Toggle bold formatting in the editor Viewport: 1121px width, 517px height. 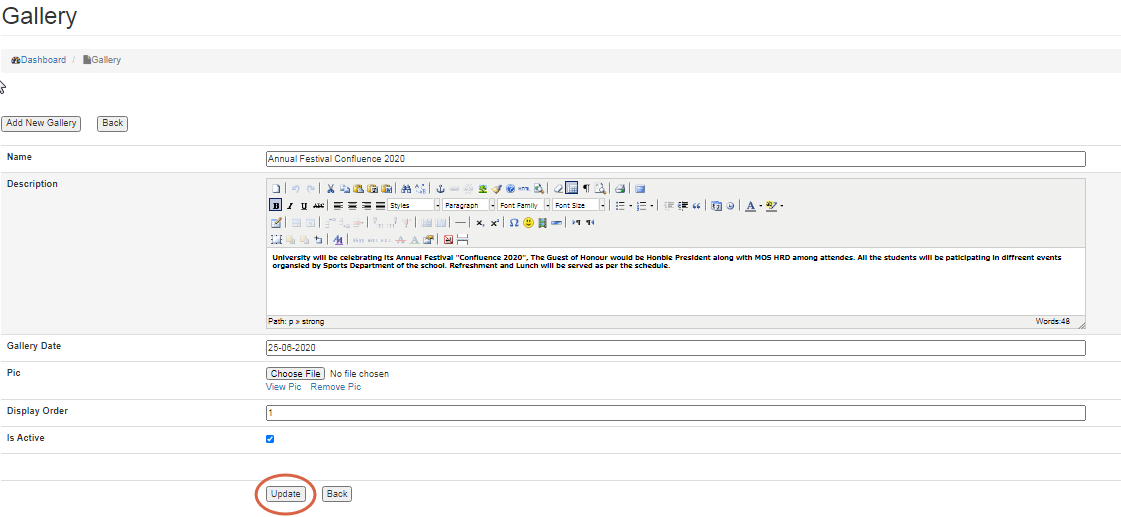coord(275,205)
